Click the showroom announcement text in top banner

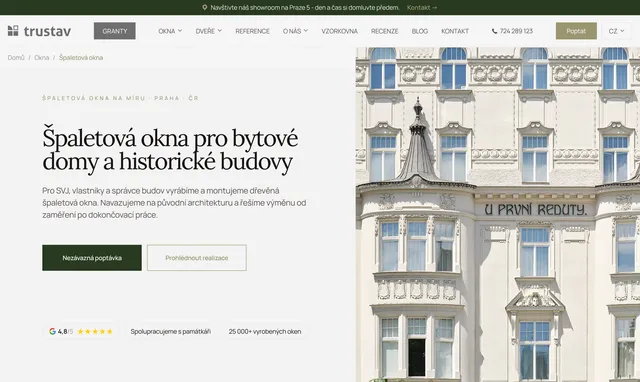coord(305,7)
